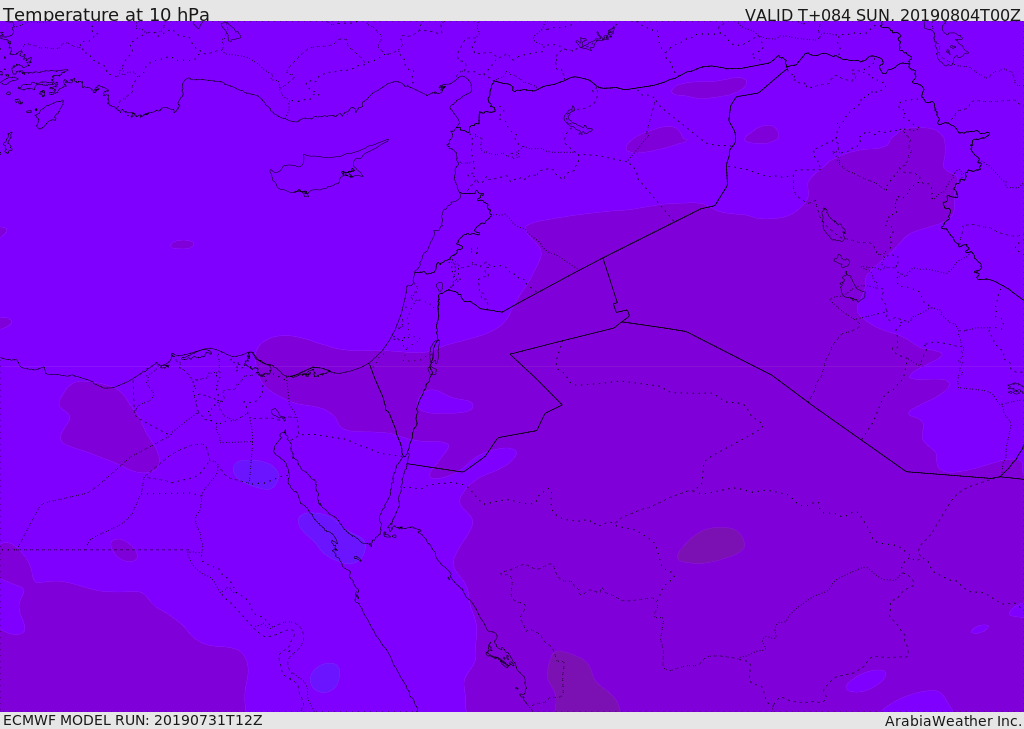Click the 'ECMWF MODEL RUN: 20190731T12Z' label
1024x729 pixels.
click(x=133, y=720)
